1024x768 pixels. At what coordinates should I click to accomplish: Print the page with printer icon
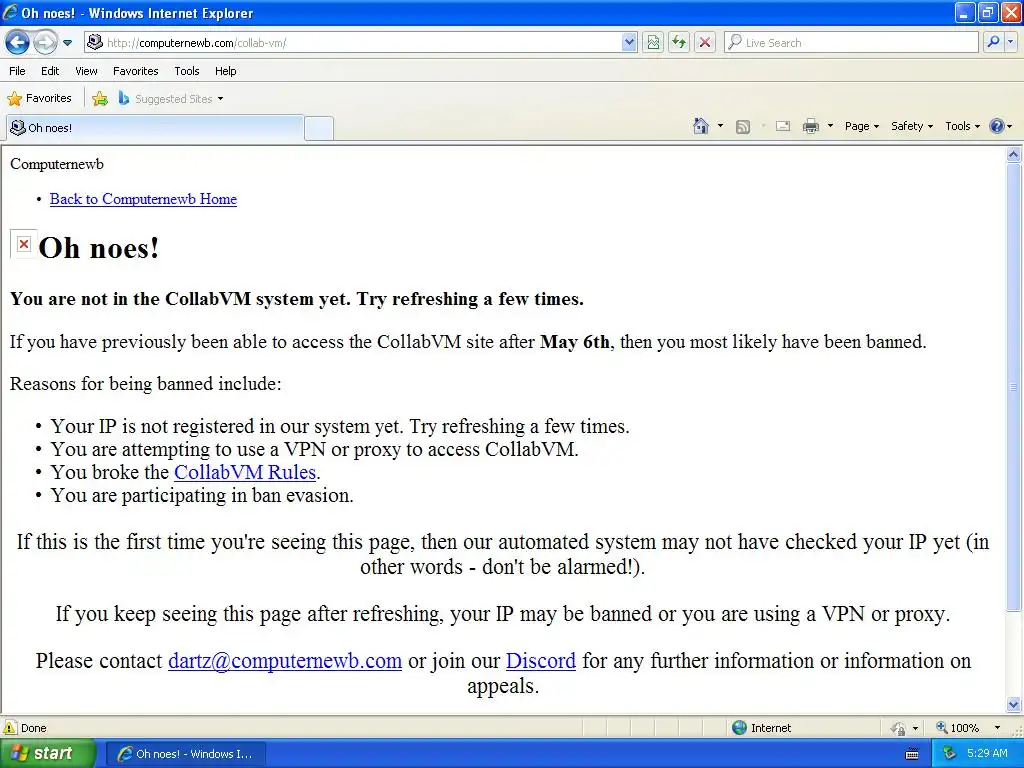pos(810,126)
